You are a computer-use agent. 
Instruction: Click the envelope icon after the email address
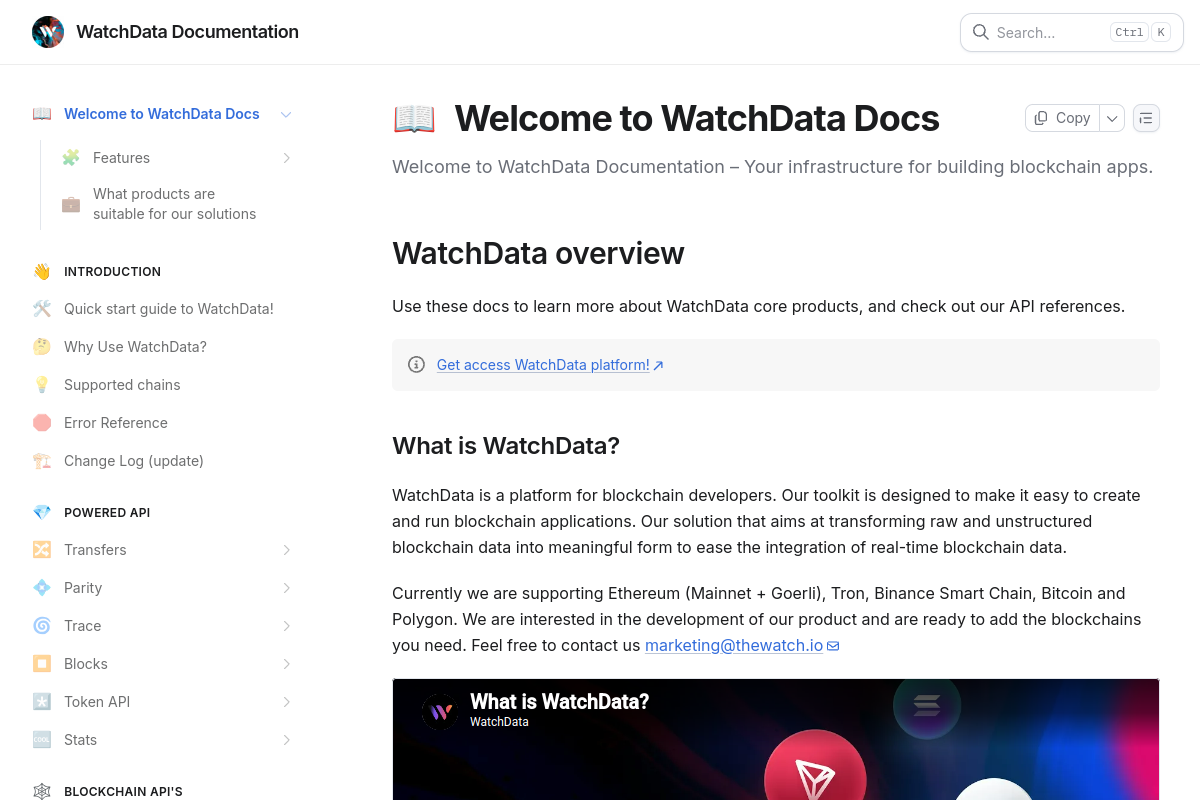coord(833,646)
